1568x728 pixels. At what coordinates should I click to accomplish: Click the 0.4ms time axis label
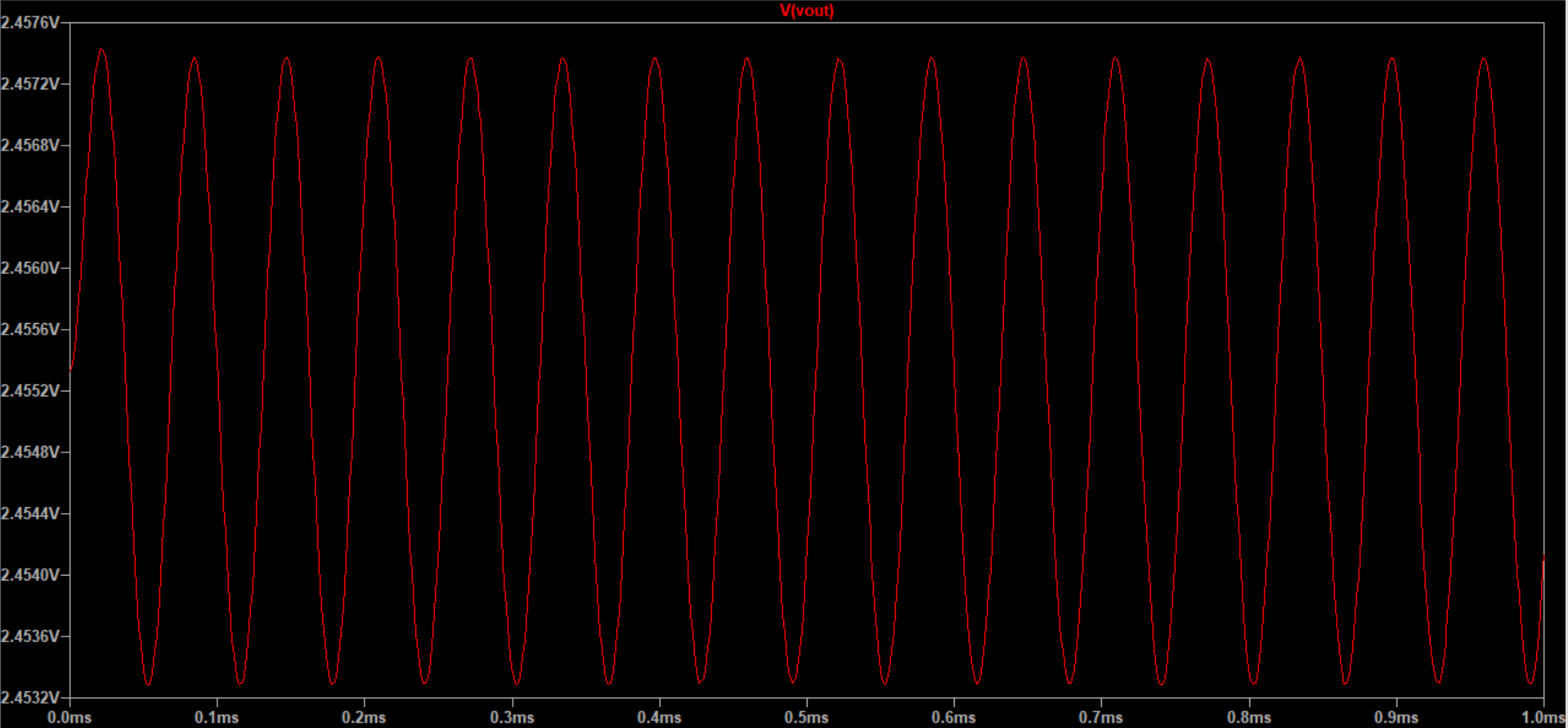pyautogui.click(x=659, y=717)
